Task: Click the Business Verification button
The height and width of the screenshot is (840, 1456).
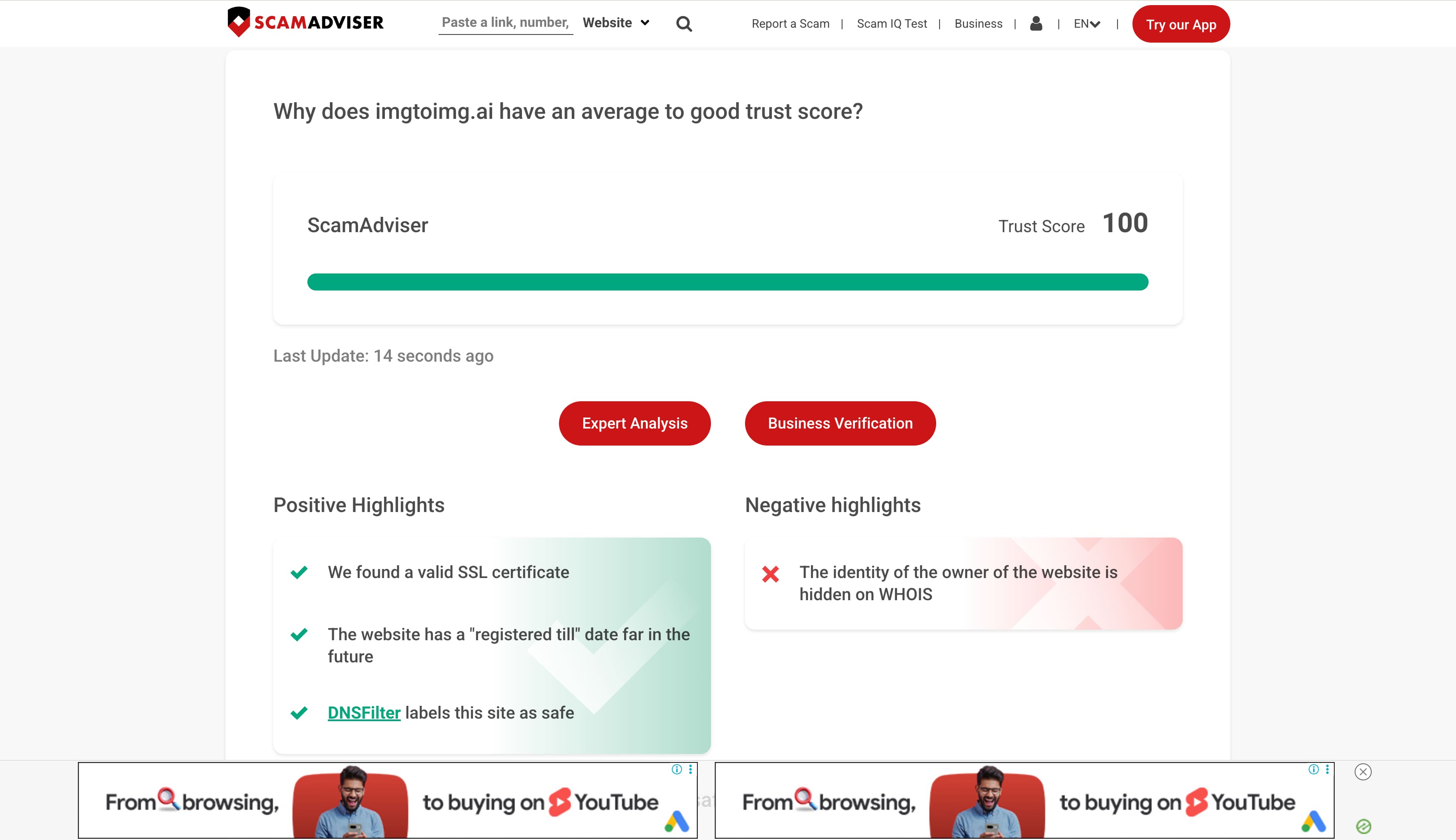Action: click(x=840, y=423)
